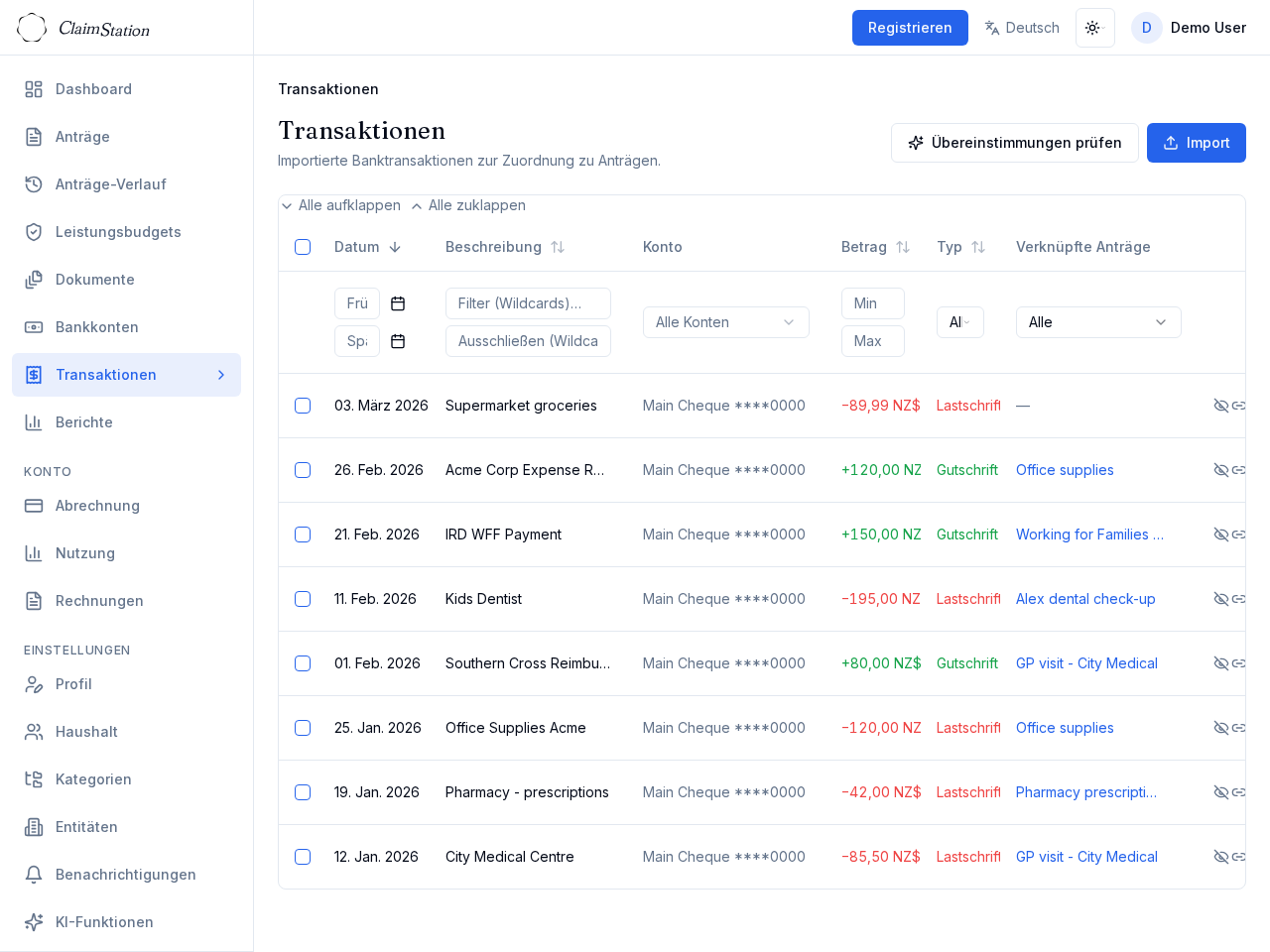Open the Verknüpfte Anträge Alle dropdown

(x=1097, y=322)
